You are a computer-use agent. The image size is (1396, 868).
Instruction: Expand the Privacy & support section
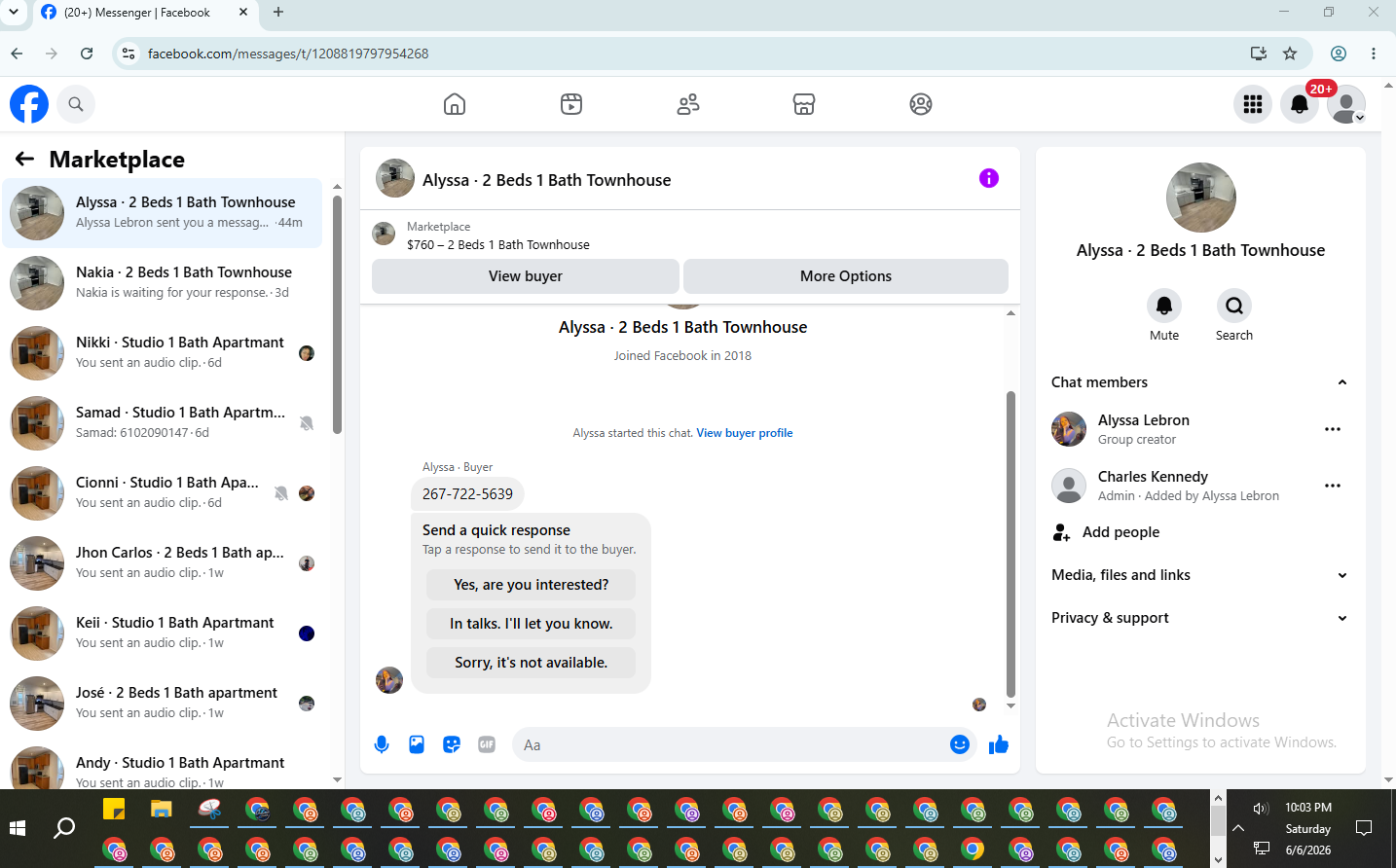(x=1199, y=618)
